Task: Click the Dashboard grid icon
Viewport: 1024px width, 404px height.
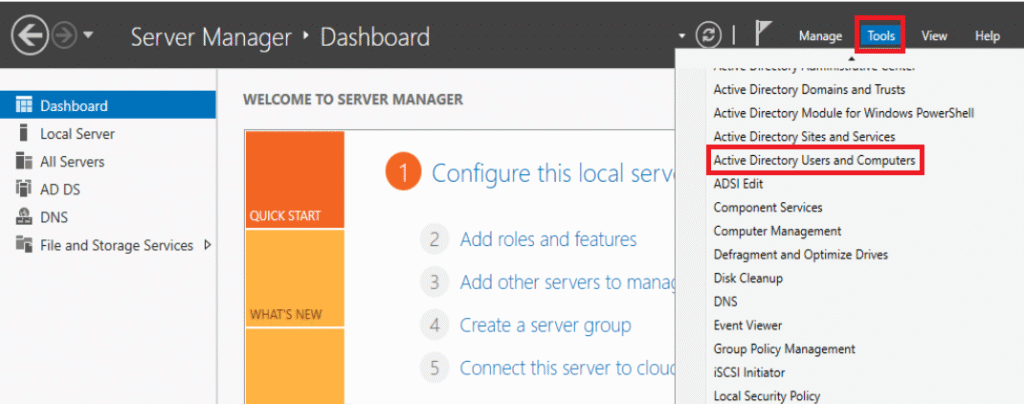Action: [x=24, y=105]
